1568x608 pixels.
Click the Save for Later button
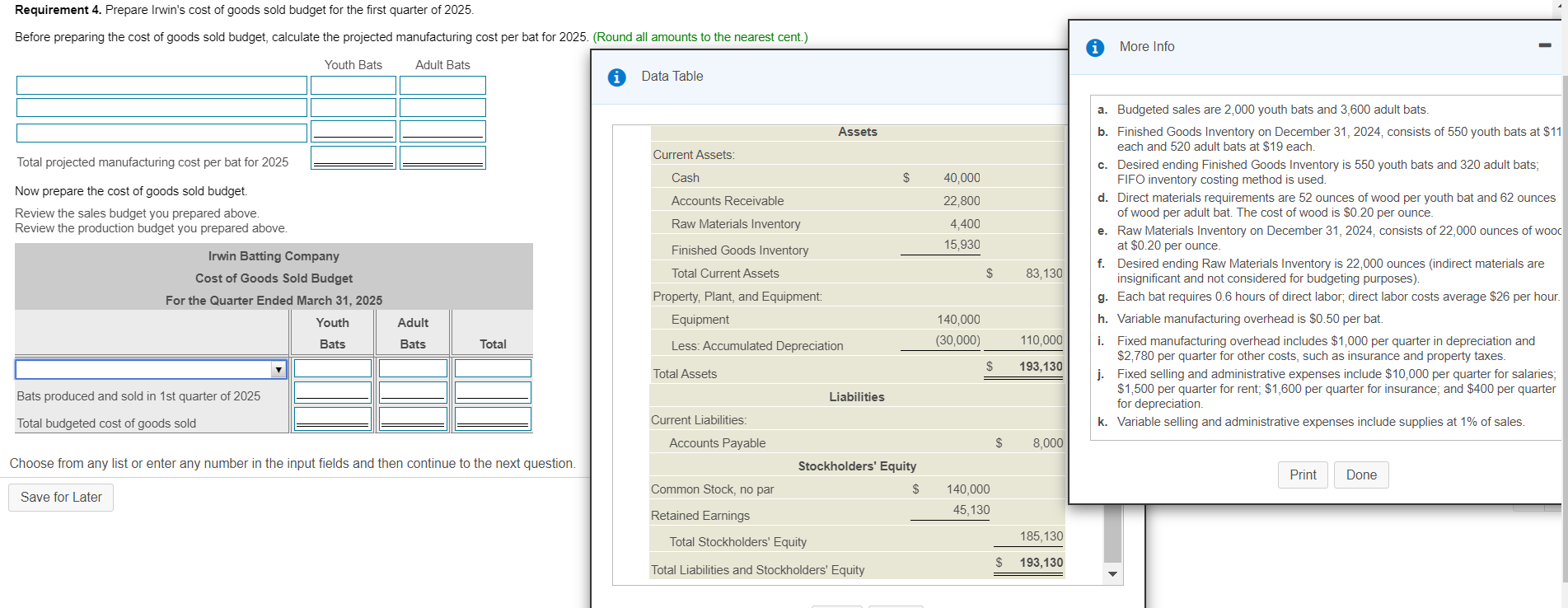[61, 498]
